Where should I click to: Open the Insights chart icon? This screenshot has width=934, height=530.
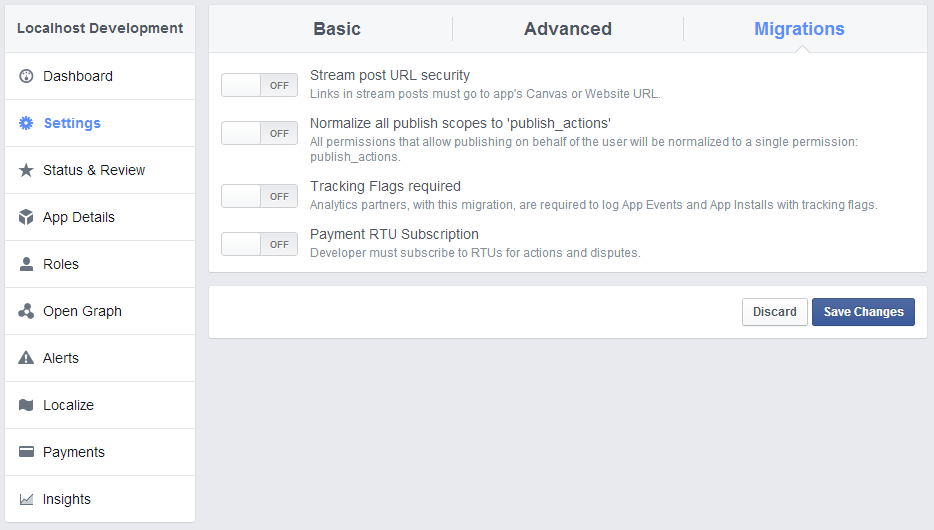(x=26, y=499)
